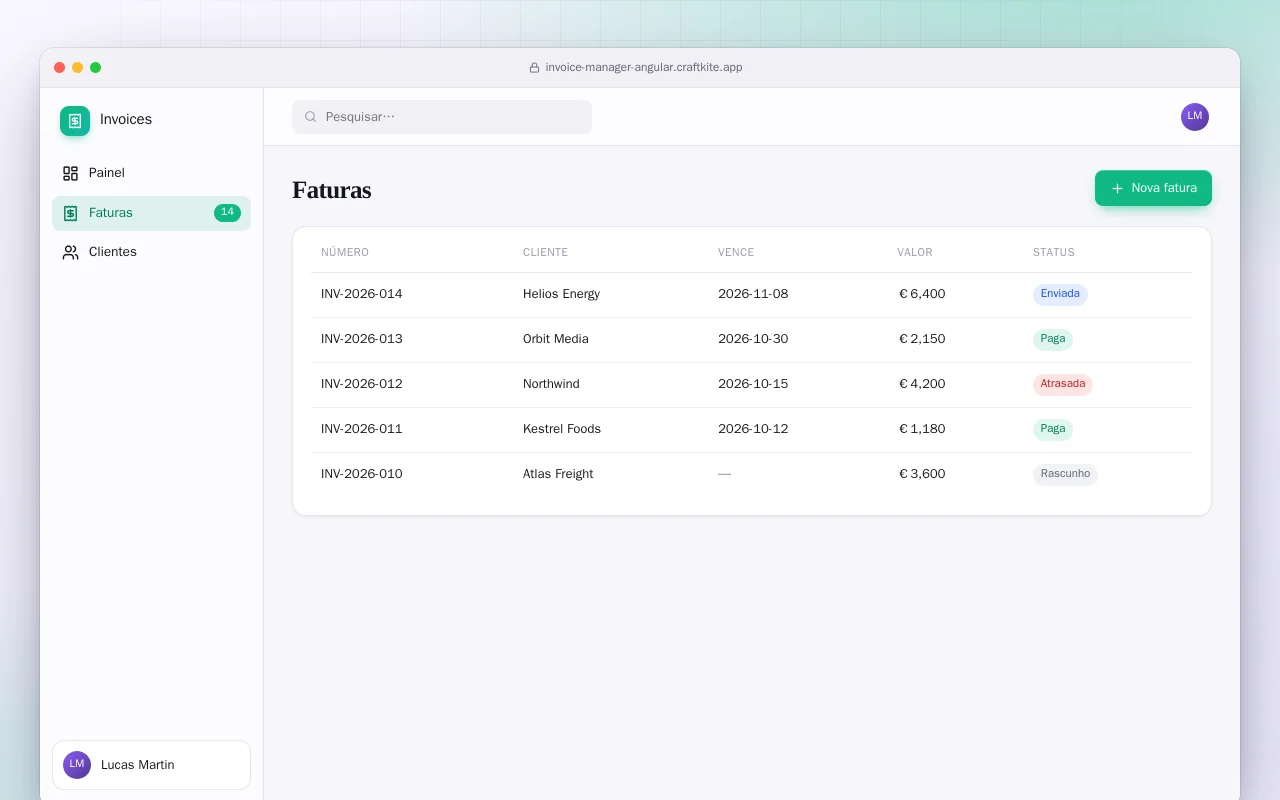This screenshot has width=1280, height=800.
Task: Click the Faturas receipt icon in sidebar
Action: click(x=70, y=213)
